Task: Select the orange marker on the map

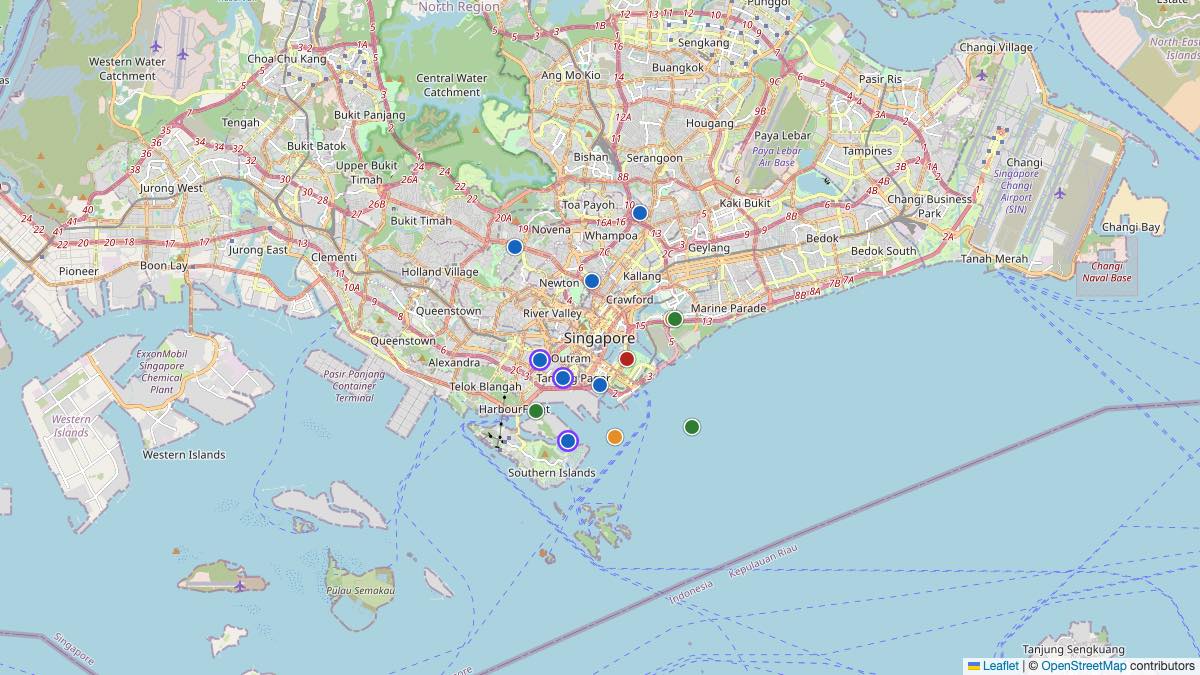Action: 615,437
